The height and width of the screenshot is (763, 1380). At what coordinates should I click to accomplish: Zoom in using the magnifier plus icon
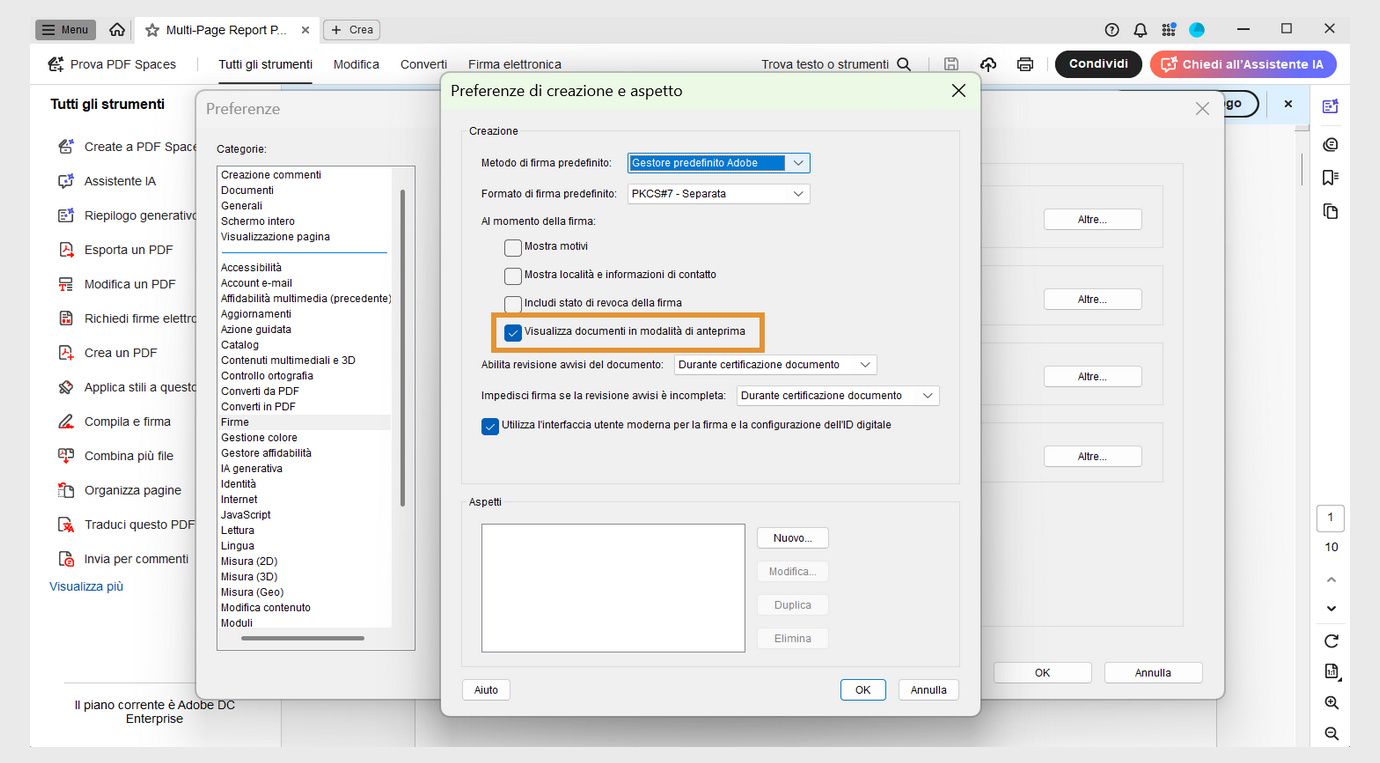(x=1330, y=702)
